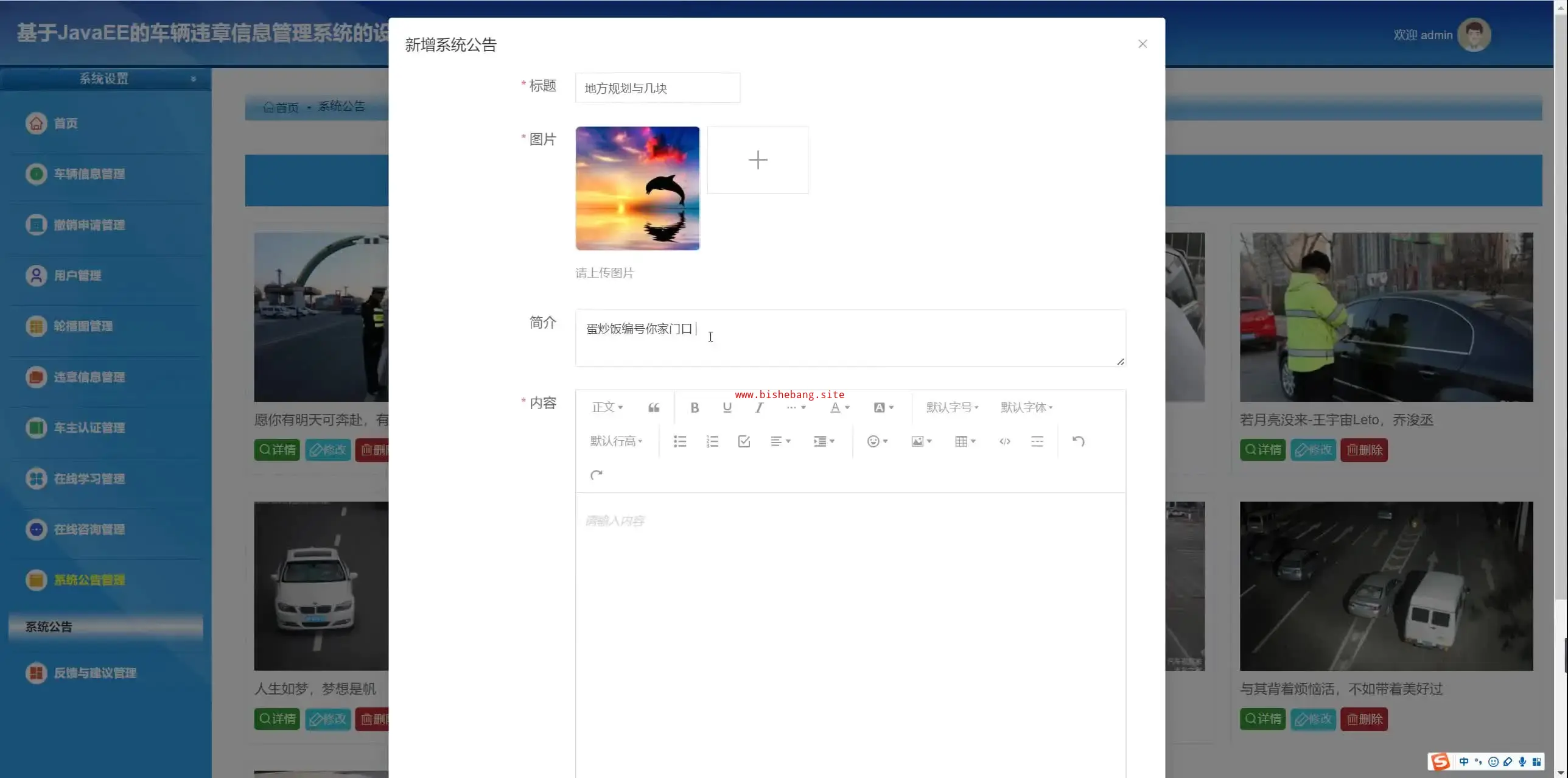
Task: Insert a todo checkbox list
Action: (x=744, y=441)
